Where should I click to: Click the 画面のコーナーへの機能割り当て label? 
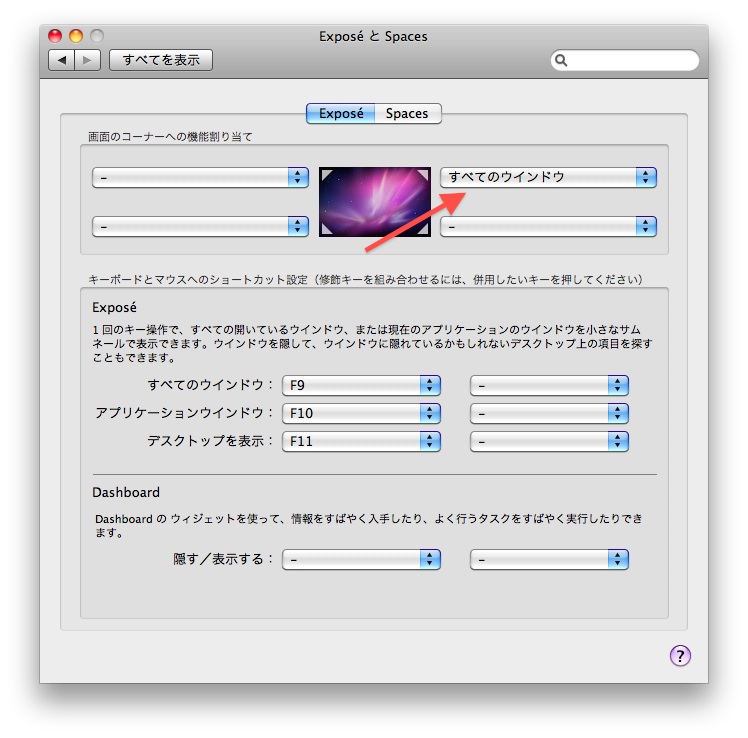[170, 137]
